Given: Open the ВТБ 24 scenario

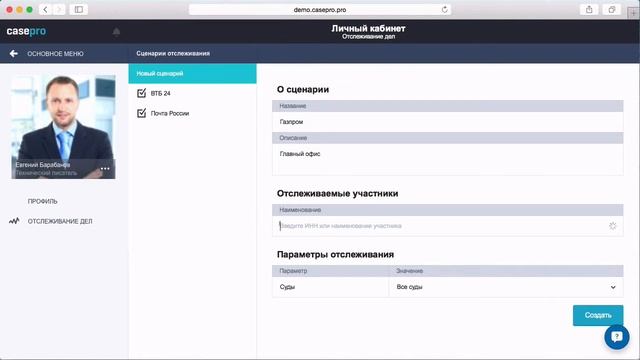Looking at the screenshot, I should [x=160, y=93].
